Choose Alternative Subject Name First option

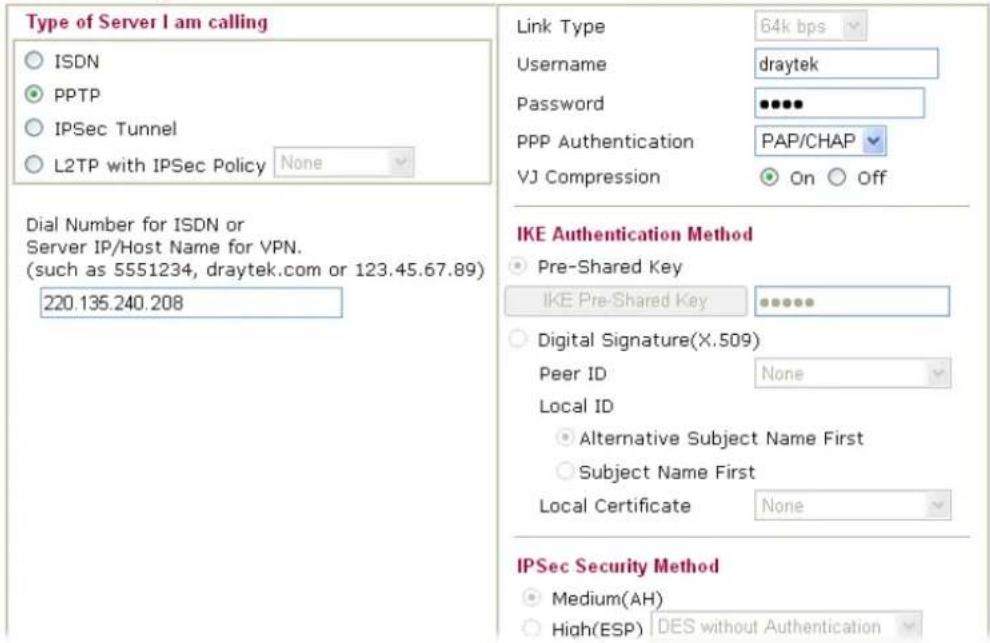[564, 437]
